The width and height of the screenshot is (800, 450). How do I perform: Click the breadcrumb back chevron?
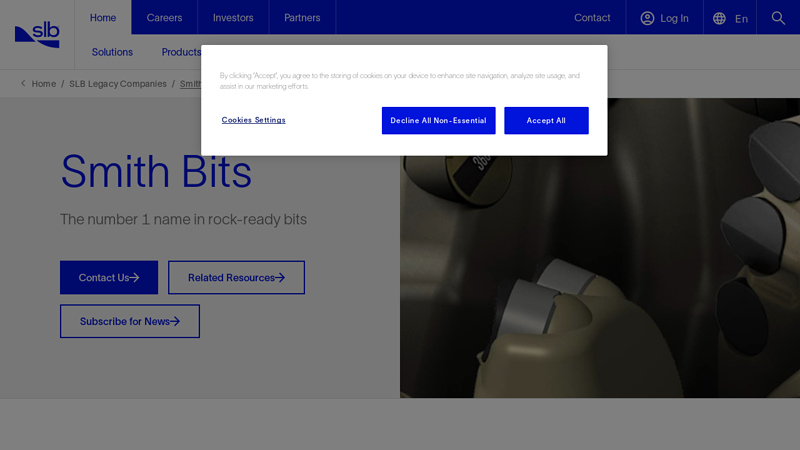coord(23,84)
